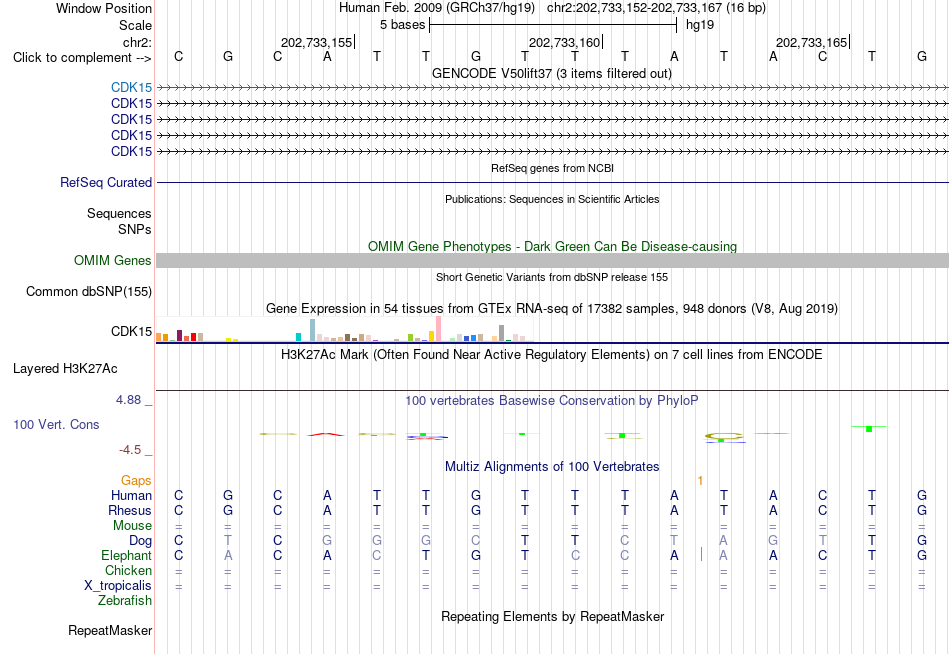Click 'Short Genetic Variants from dbSNP release 155'
The height and width of the screenshot is (654, 950).
click(552, 277)
